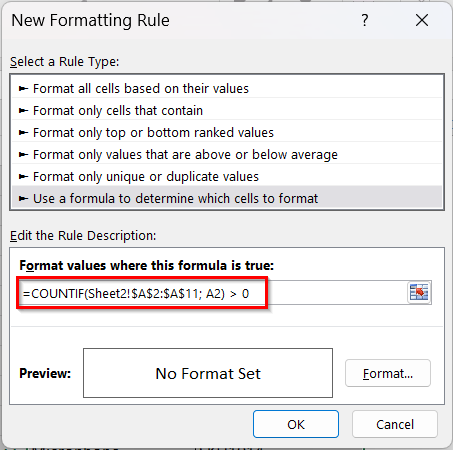
Task: Close the New Formatting Rule dialog
Action: pos(422,20)
